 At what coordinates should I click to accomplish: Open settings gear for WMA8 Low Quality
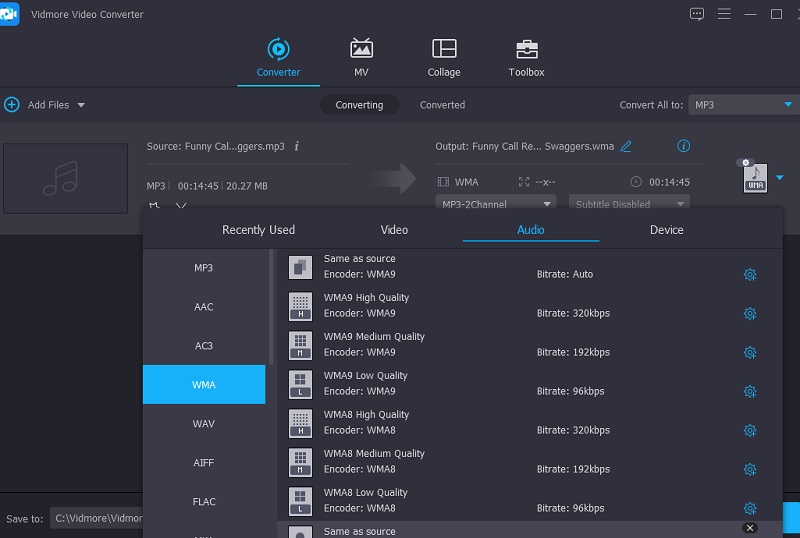(x=749, y=509)
